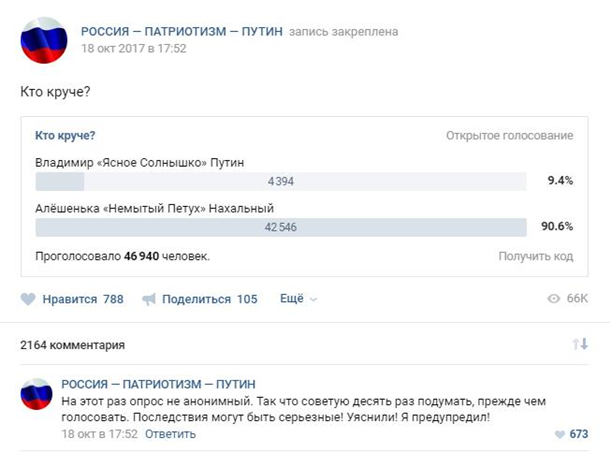Click the comment author name link
Image resolution: width=610 pixels, height=452 pixels.
158,383
